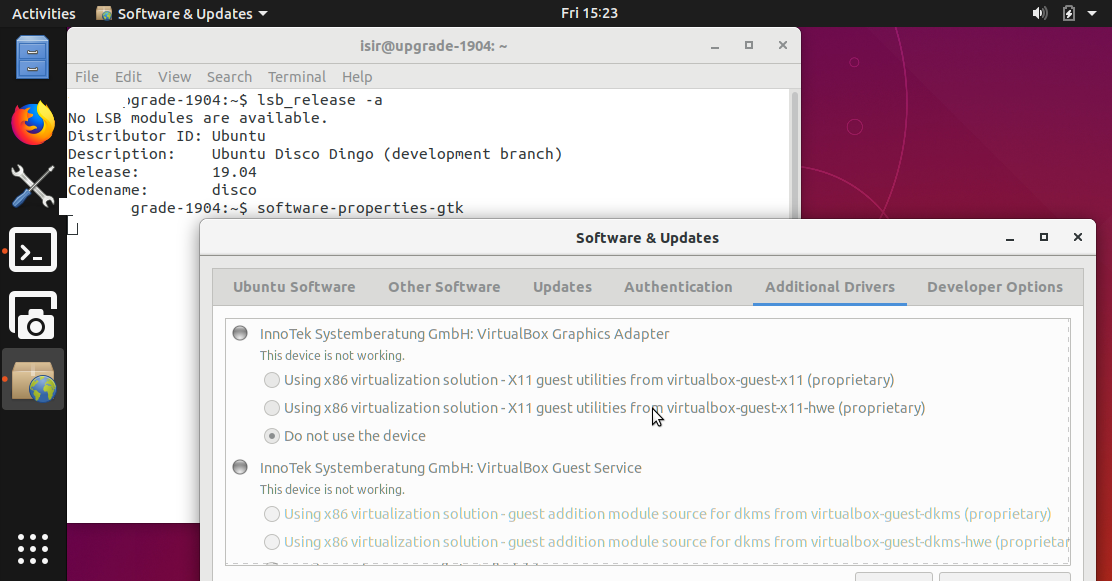This screenshot has width=1112, height=581.
Task: Open Terminal Search menu
Action: 229,77
